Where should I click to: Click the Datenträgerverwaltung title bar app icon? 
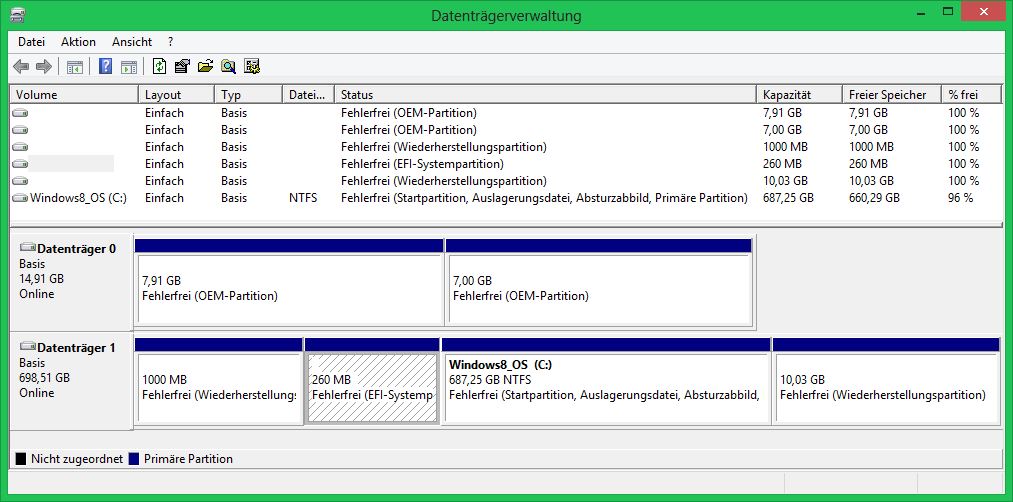[x=17, y=15]
